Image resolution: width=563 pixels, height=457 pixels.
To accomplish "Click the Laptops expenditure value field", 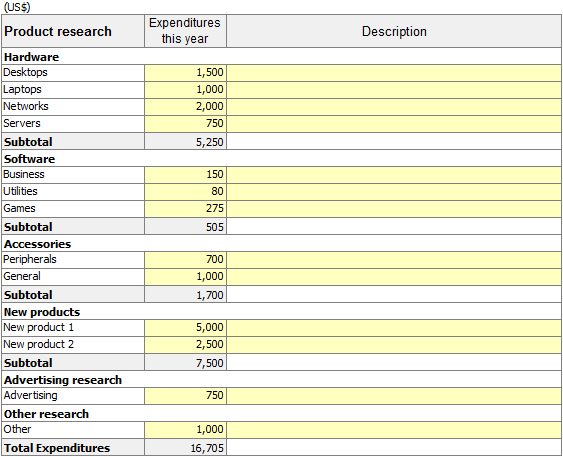I will click(x=185, y=90).
